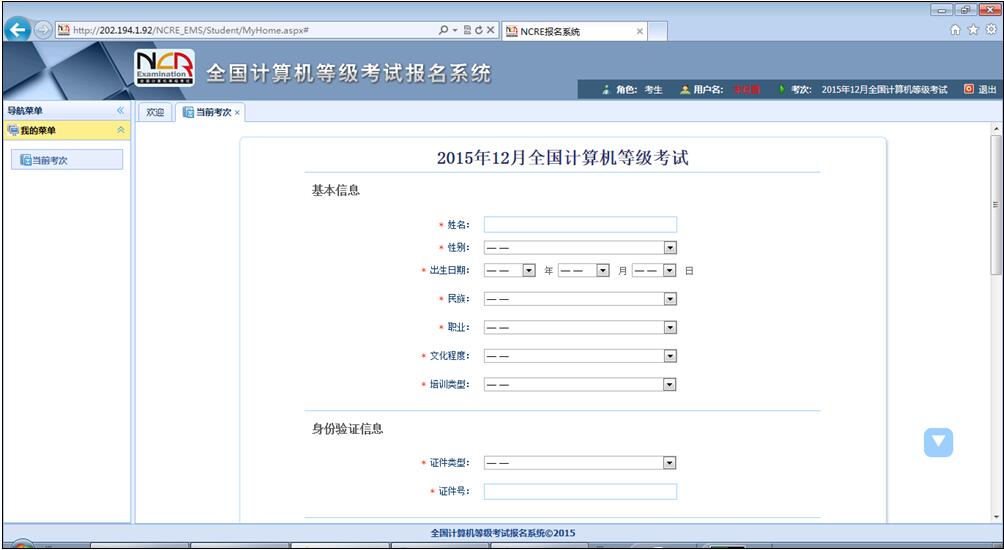Close the NCRE报名系统 browser tab
The image size is (1004, 550).
[640, 31]
